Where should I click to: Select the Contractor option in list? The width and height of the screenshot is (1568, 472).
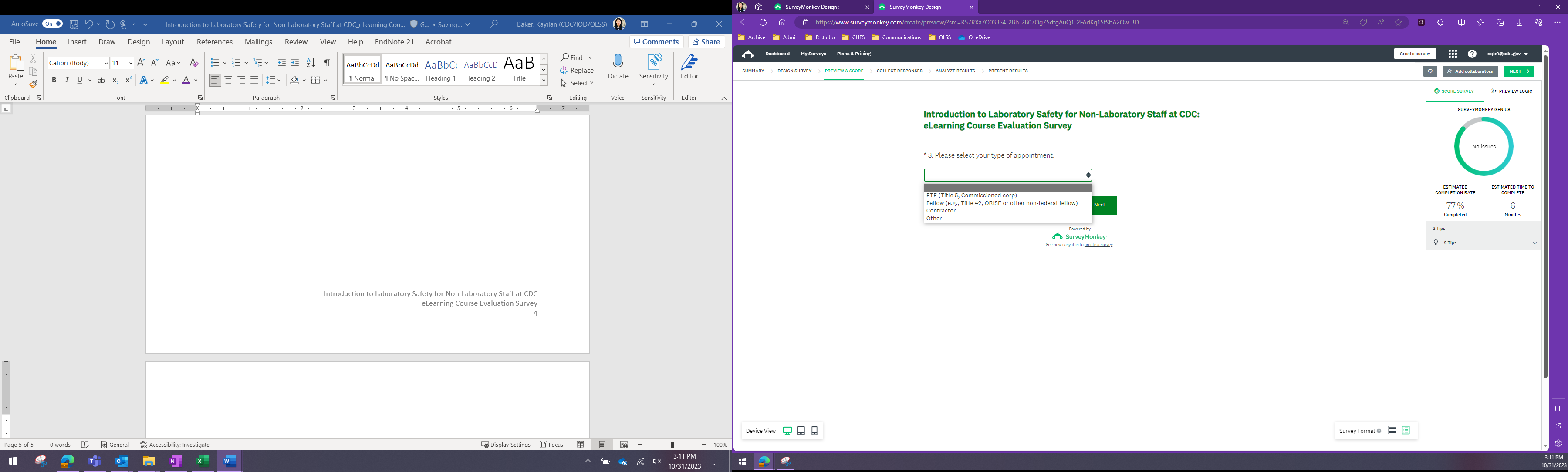[x=941, y=211]
